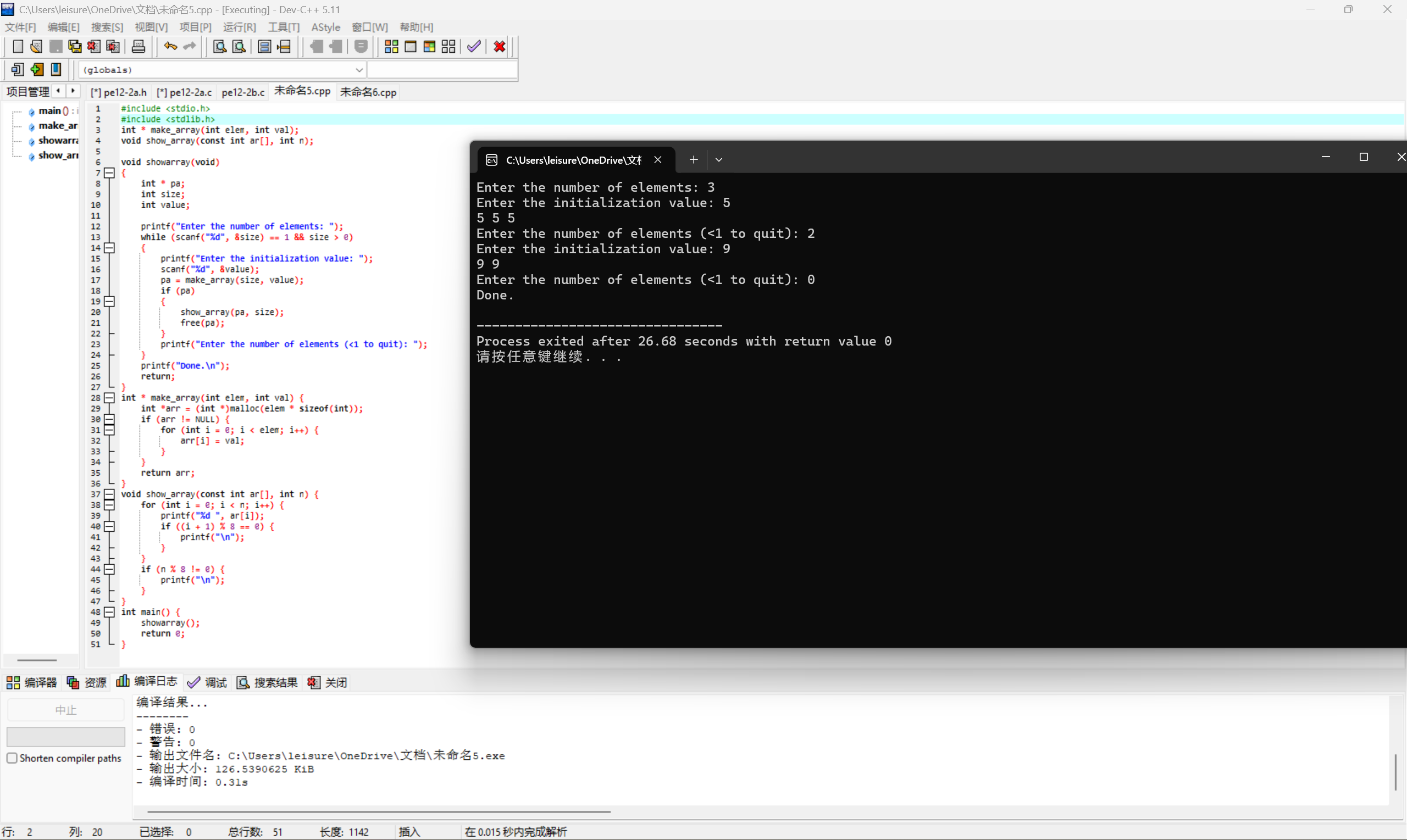Image resolution: width=1407 pixels, height=840 pixels.
Task: Run the compiled program
Action: (x=411, y=46)
